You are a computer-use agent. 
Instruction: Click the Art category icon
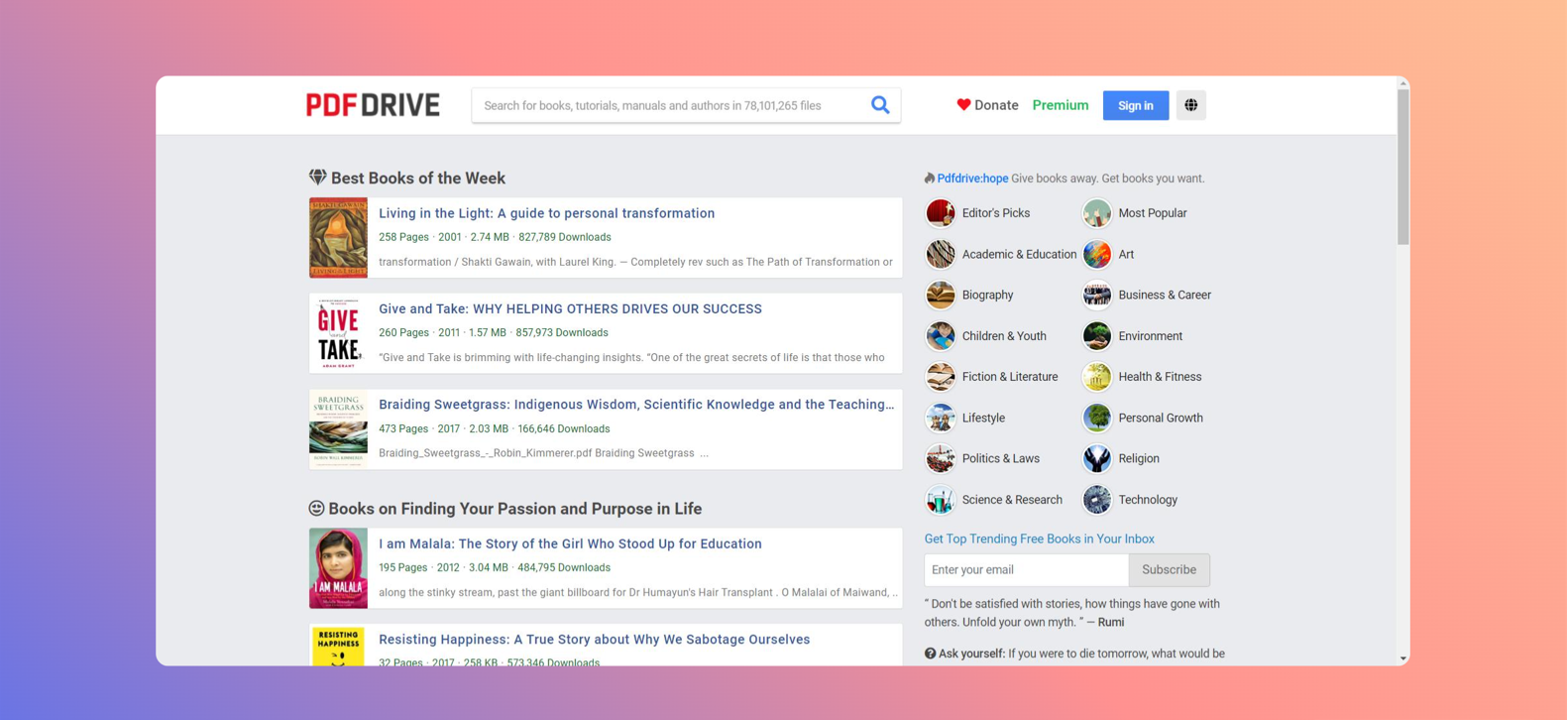pos(1097,254)
